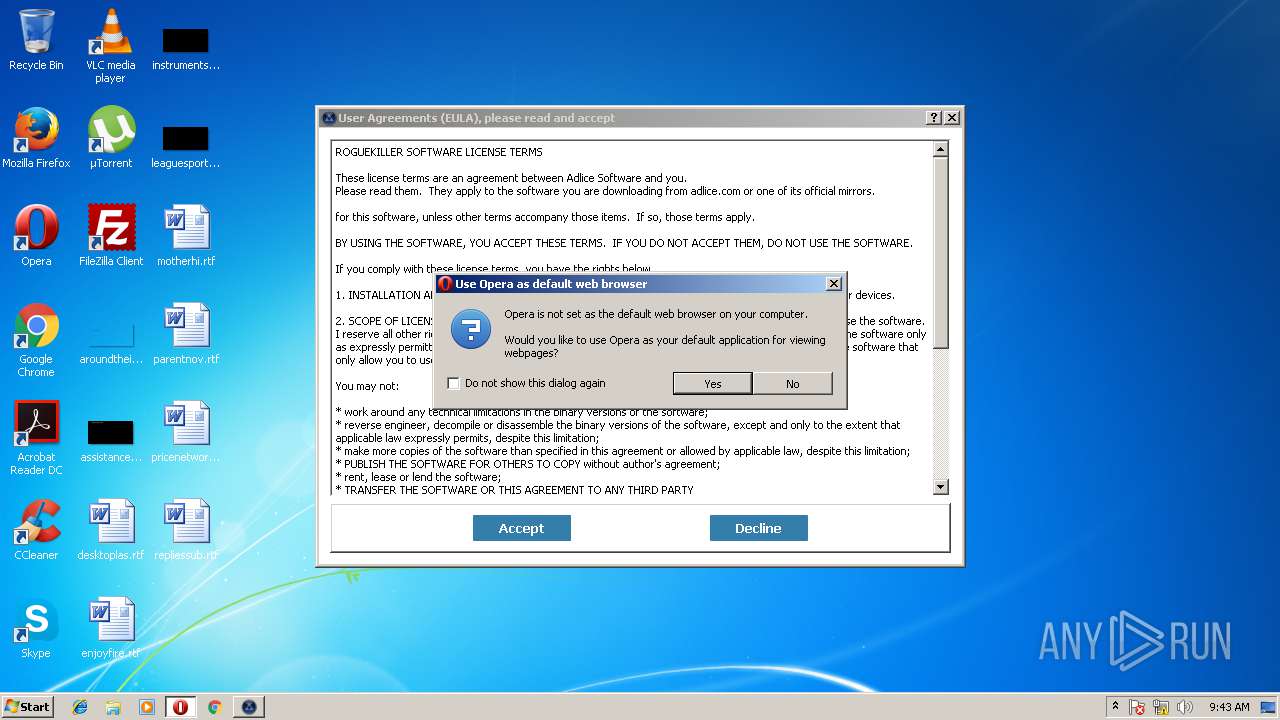Click 'ROGUEKILLER SOFTWARE LICENSE TERMS' heading
This screenshot has height=720, width=1280.
(439, 152)
